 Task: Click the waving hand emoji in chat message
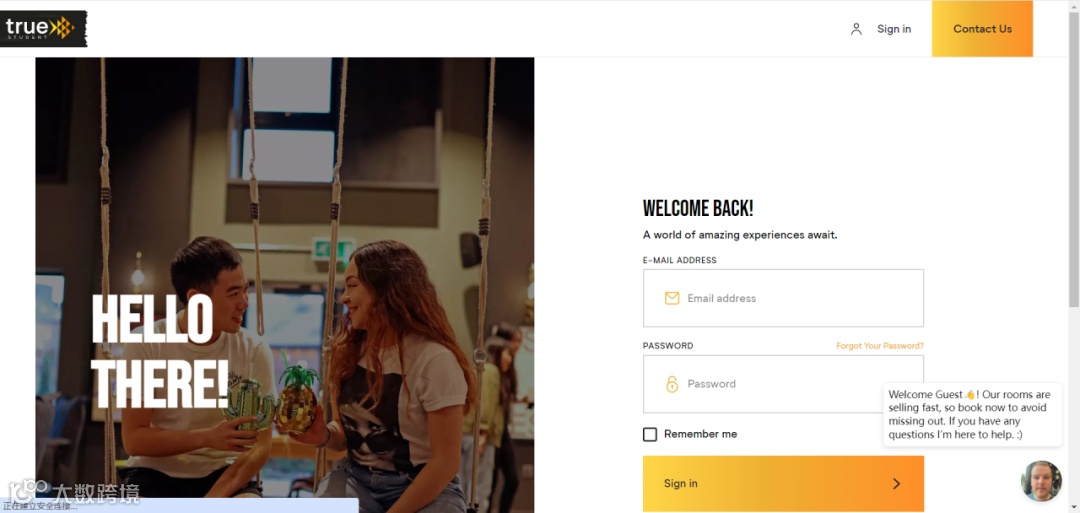tap(970, 395)
